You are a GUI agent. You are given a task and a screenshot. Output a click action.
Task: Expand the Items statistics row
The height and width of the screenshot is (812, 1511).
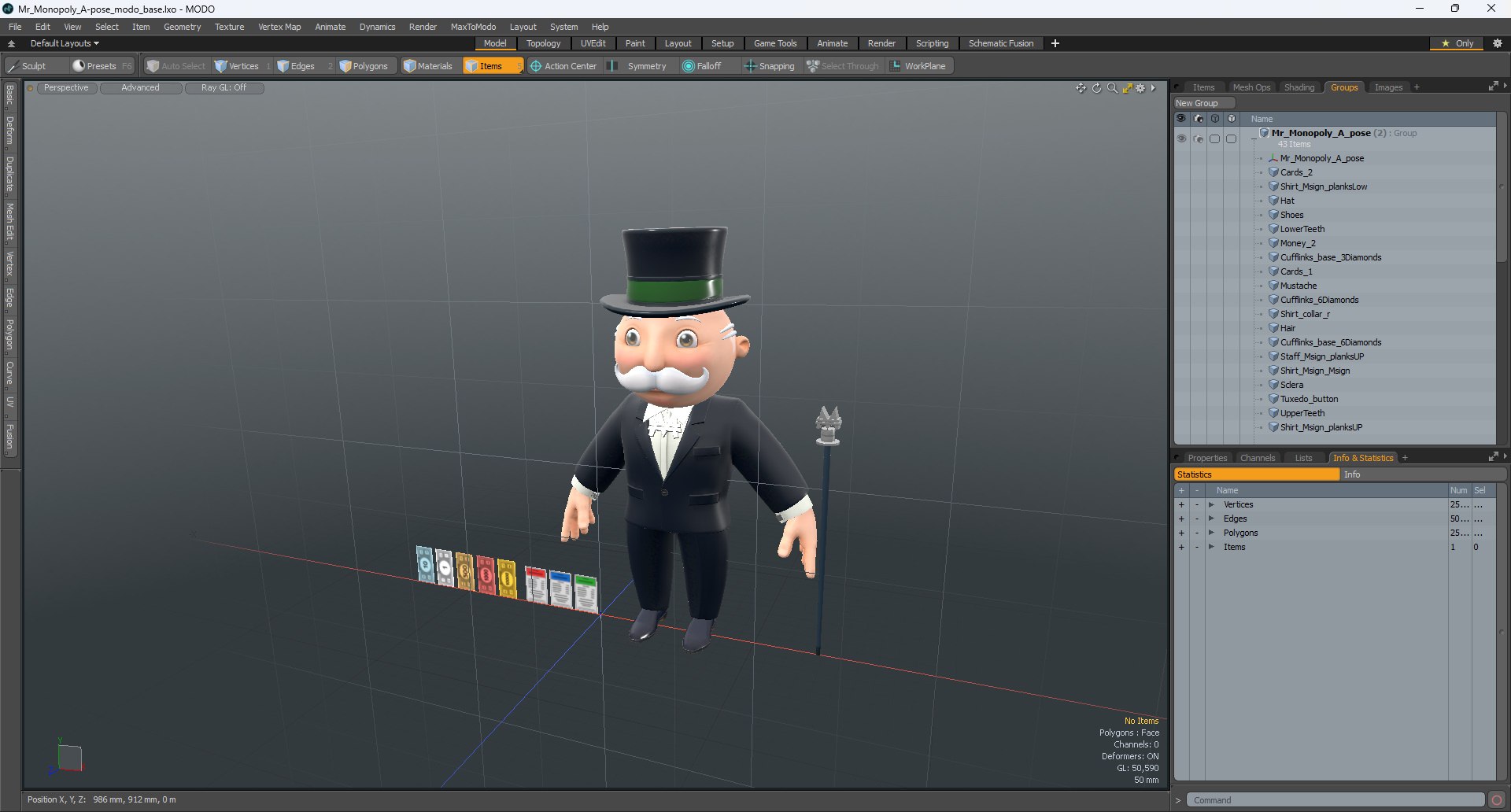point(1211,547)
